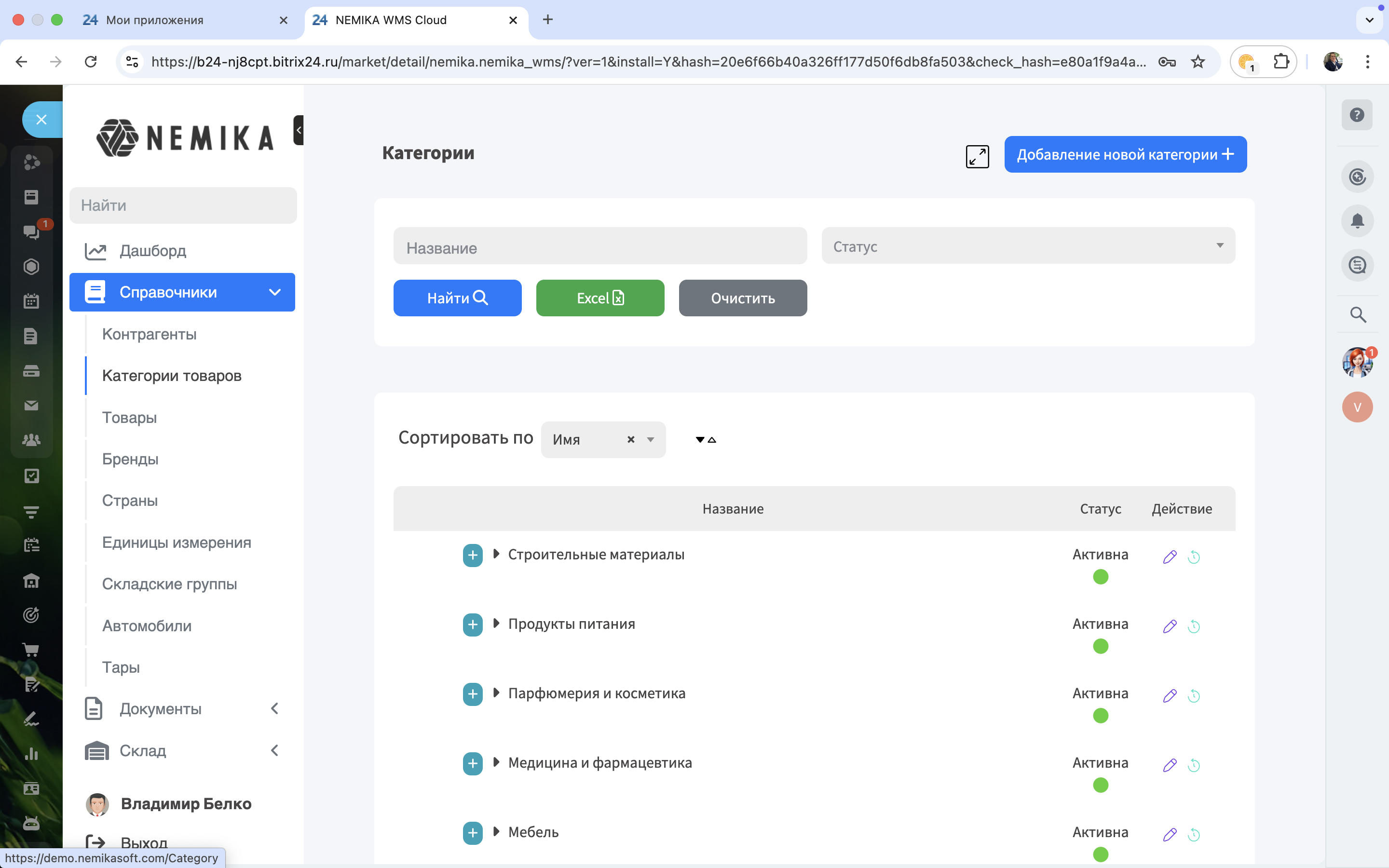Open the Статус filter dropdown

pos(1027,246)
